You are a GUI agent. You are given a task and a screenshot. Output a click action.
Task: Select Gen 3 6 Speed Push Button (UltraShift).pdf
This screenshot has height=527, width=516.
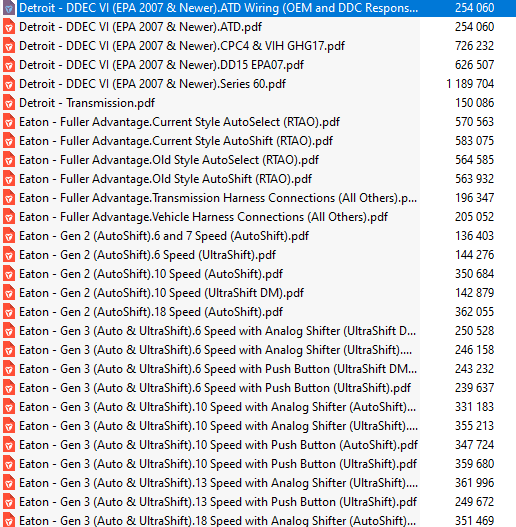coord(215,388)
